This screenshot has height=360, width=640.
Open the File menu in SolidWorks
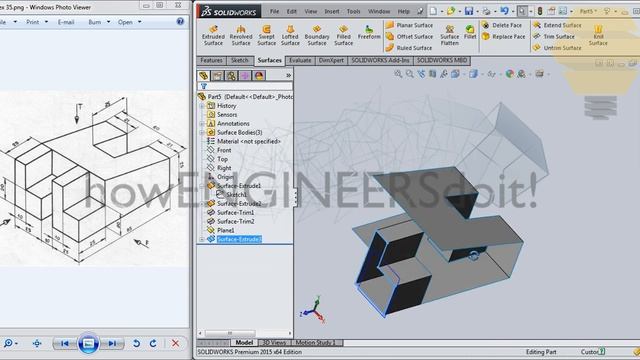274,11
